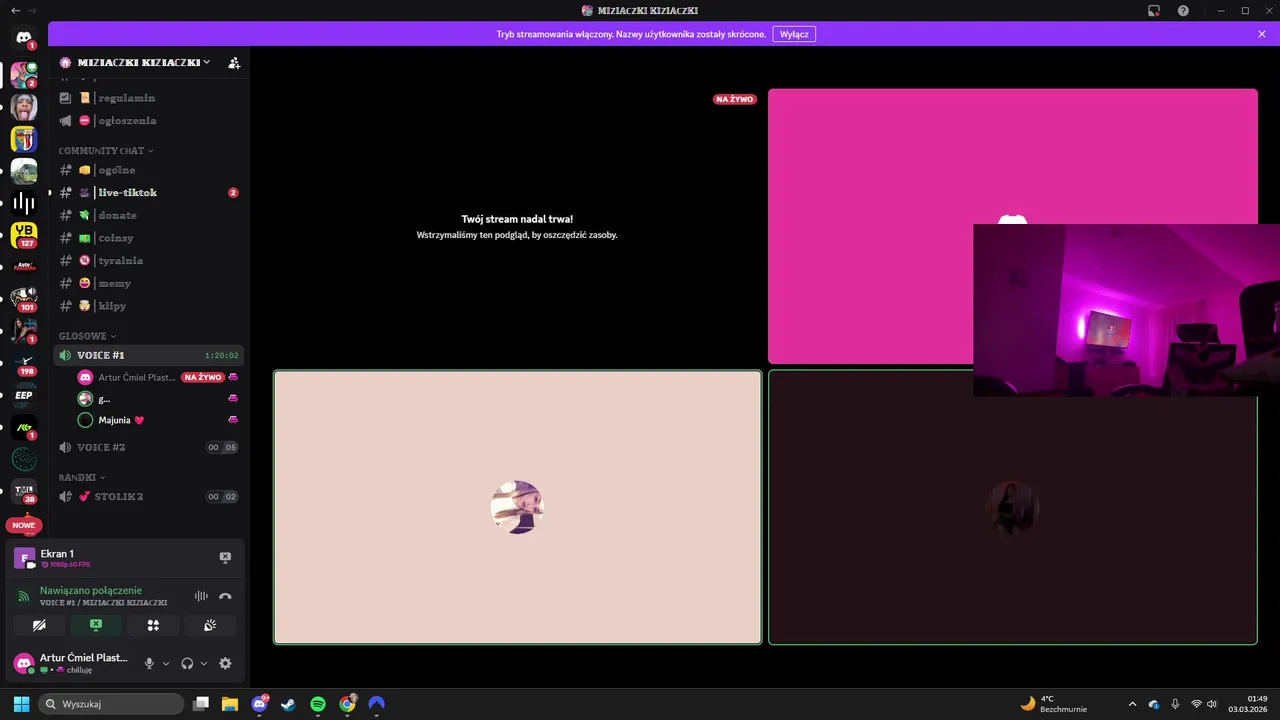The image size is (1280, 720).
Task: Disconnect from voice with the hang-up icon
Action: point(225,596)
